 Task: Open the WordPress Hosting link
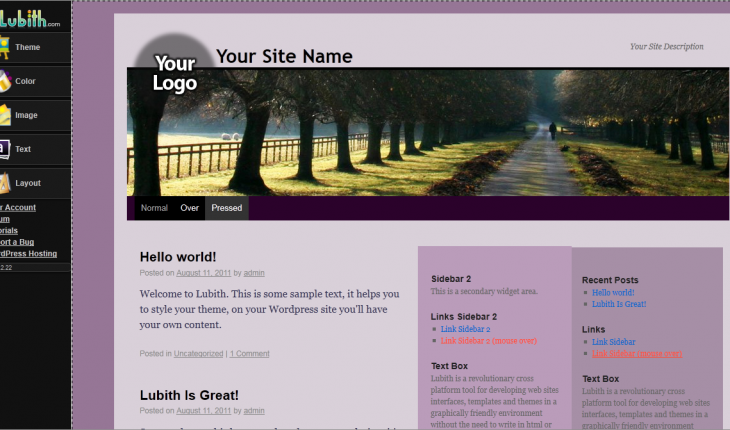point(28,254)
